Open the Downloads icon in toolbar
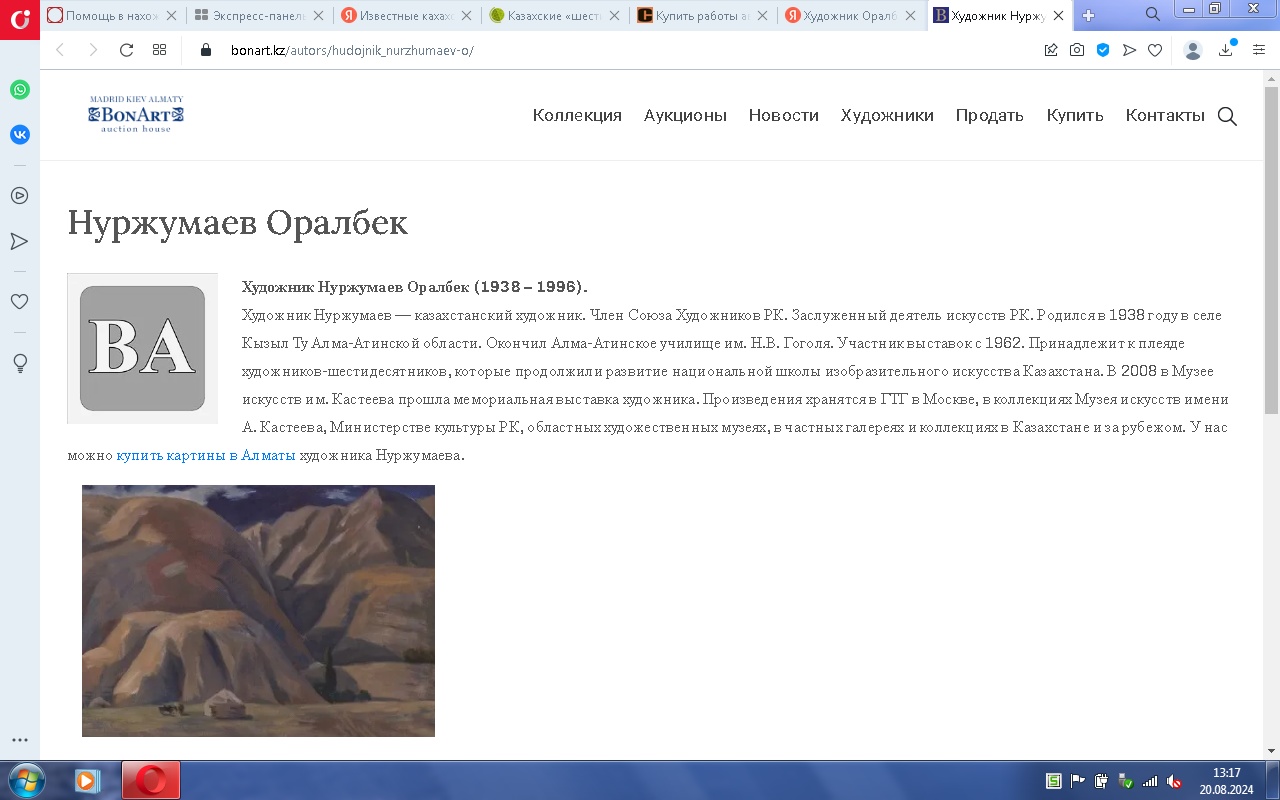Image resolution: width=1280 pixels, height=800 pixels. coord(1226,50)
